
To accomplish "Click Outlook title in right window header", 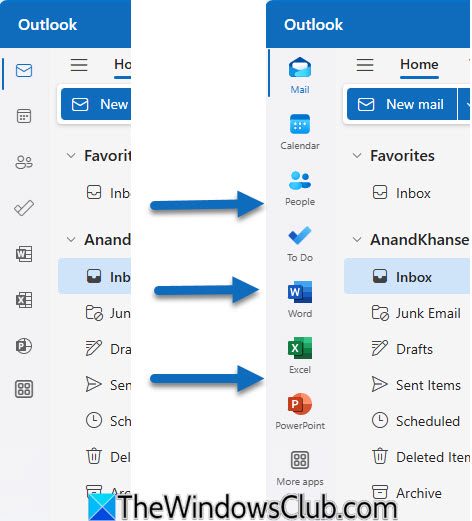I will coord(313,25).
